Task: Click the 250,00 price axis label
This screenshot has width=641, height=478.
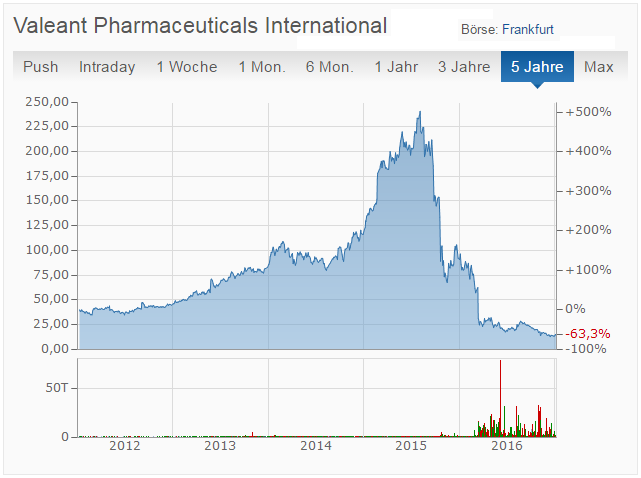Action: click(x=47, y=102)
